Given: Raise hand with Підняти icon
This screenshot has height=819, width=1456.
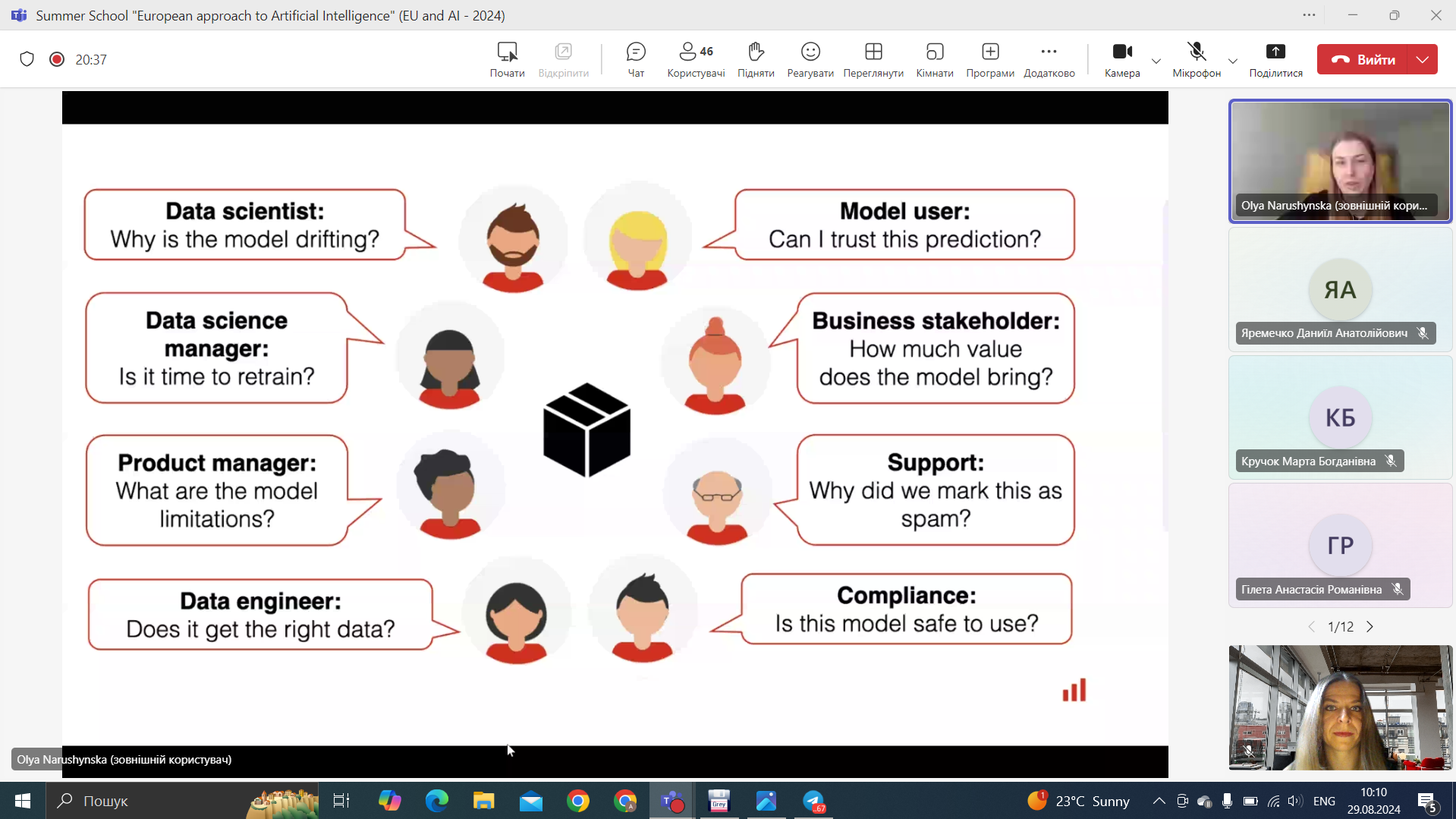Looking at the screenshot, I should (756, 59).
